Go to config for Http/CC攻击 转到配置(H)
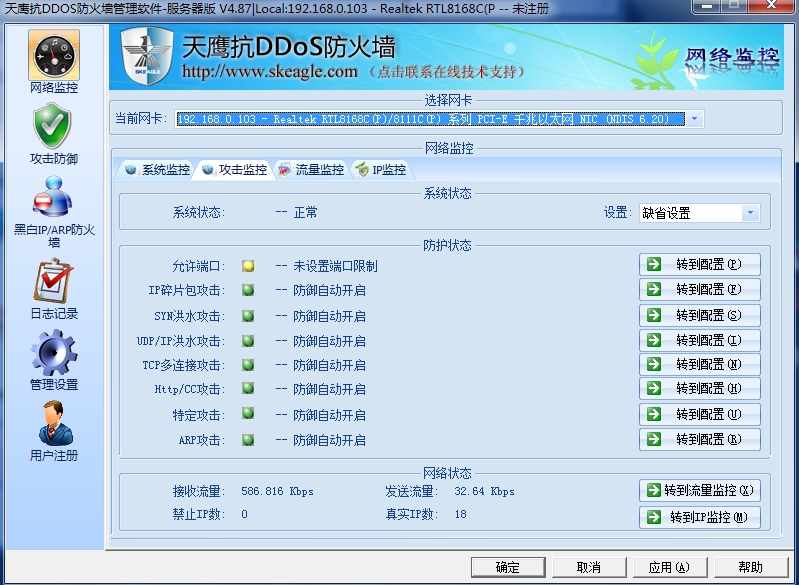The image size is (799, 585). tap(700, 388)
